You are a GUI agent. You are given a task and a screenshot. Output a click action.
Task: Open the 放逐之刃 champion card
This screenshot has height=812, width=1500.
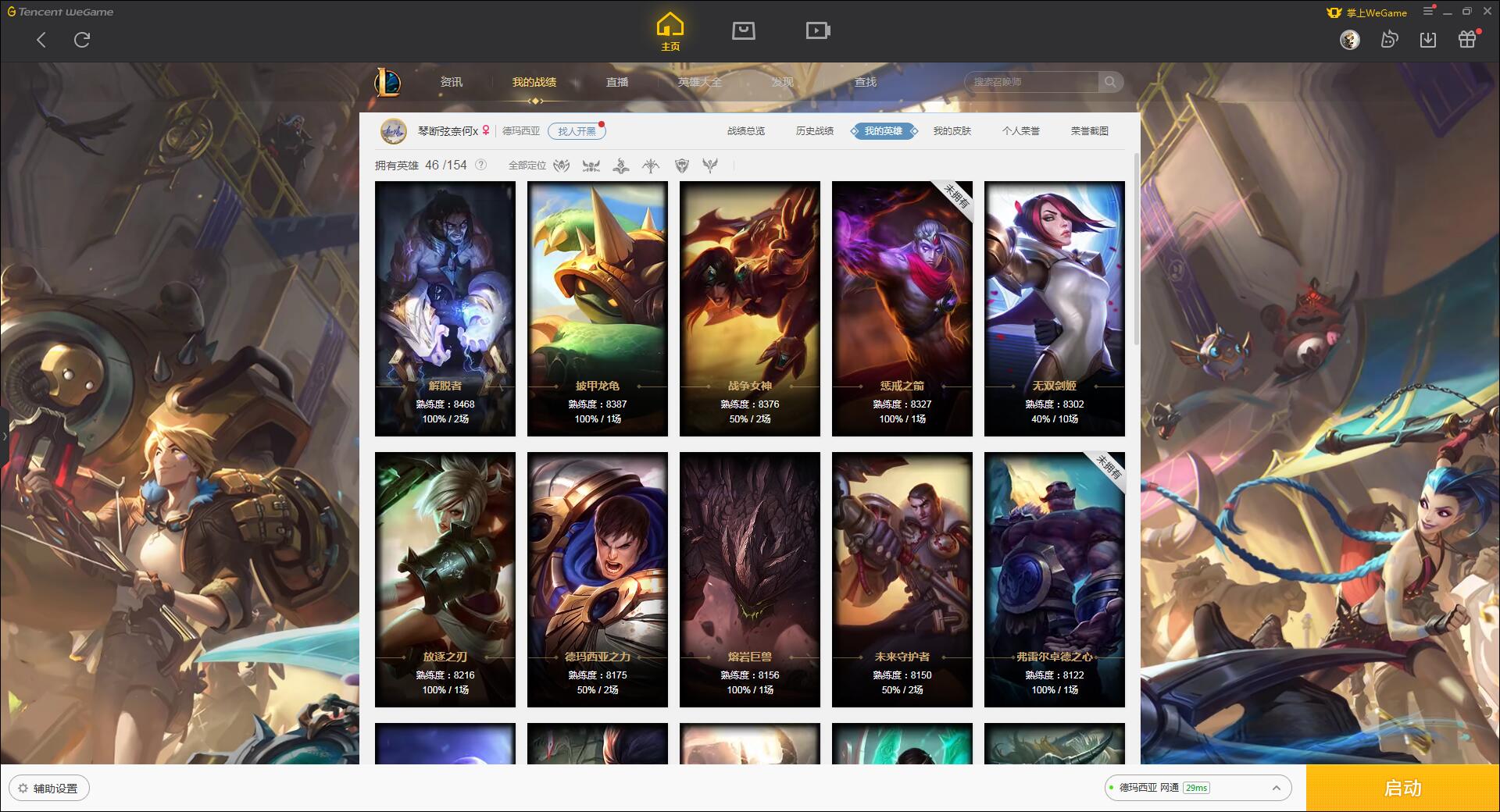pos(445,579)
